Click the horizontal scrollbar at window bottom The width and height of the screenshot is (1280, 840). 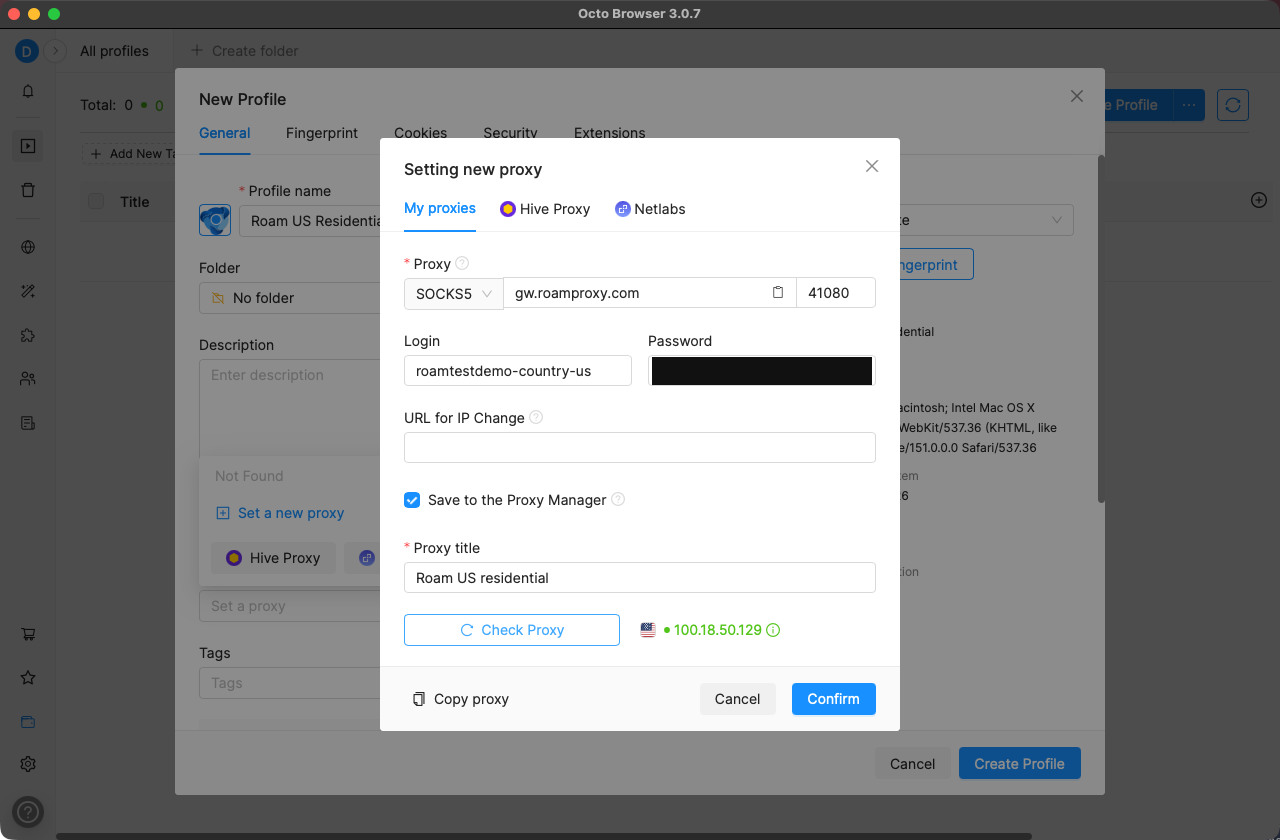click(x=545, y=835)
